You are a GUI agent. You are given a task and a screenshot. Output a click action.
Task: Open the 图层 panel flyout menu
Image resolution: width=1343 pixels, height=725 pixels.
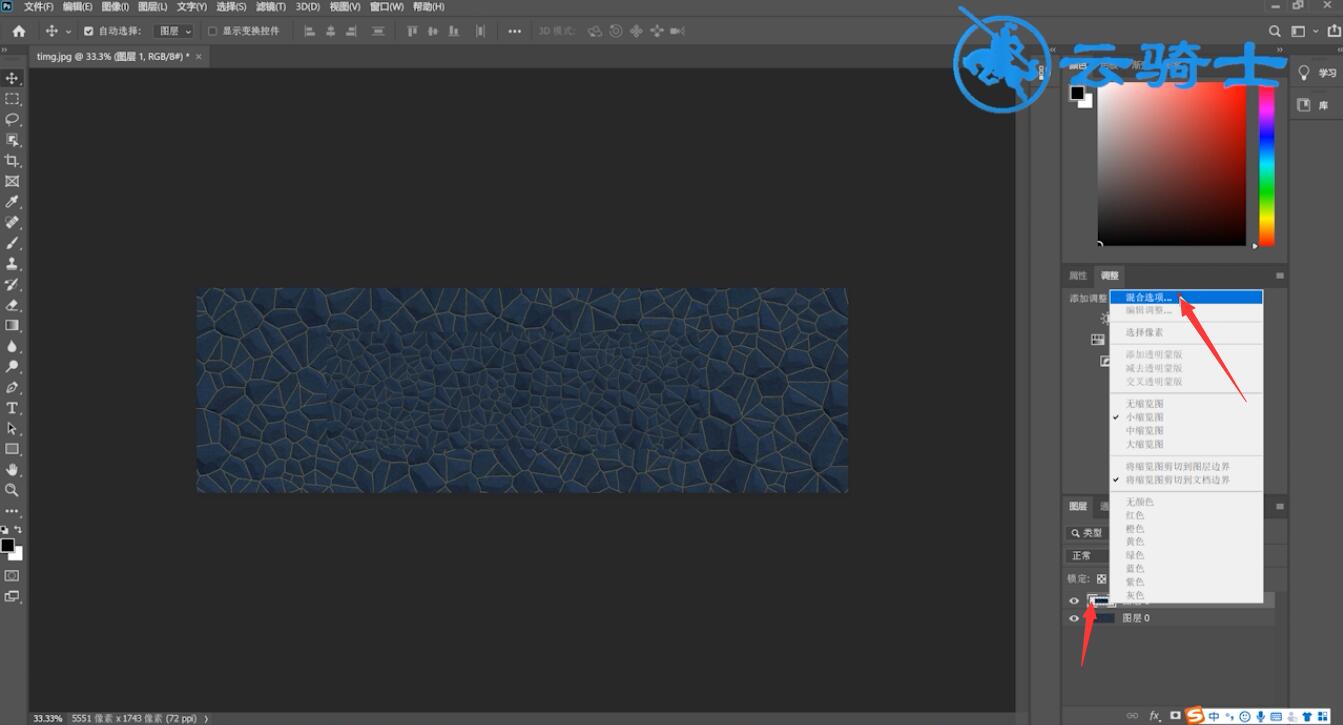click(1280, 507)
